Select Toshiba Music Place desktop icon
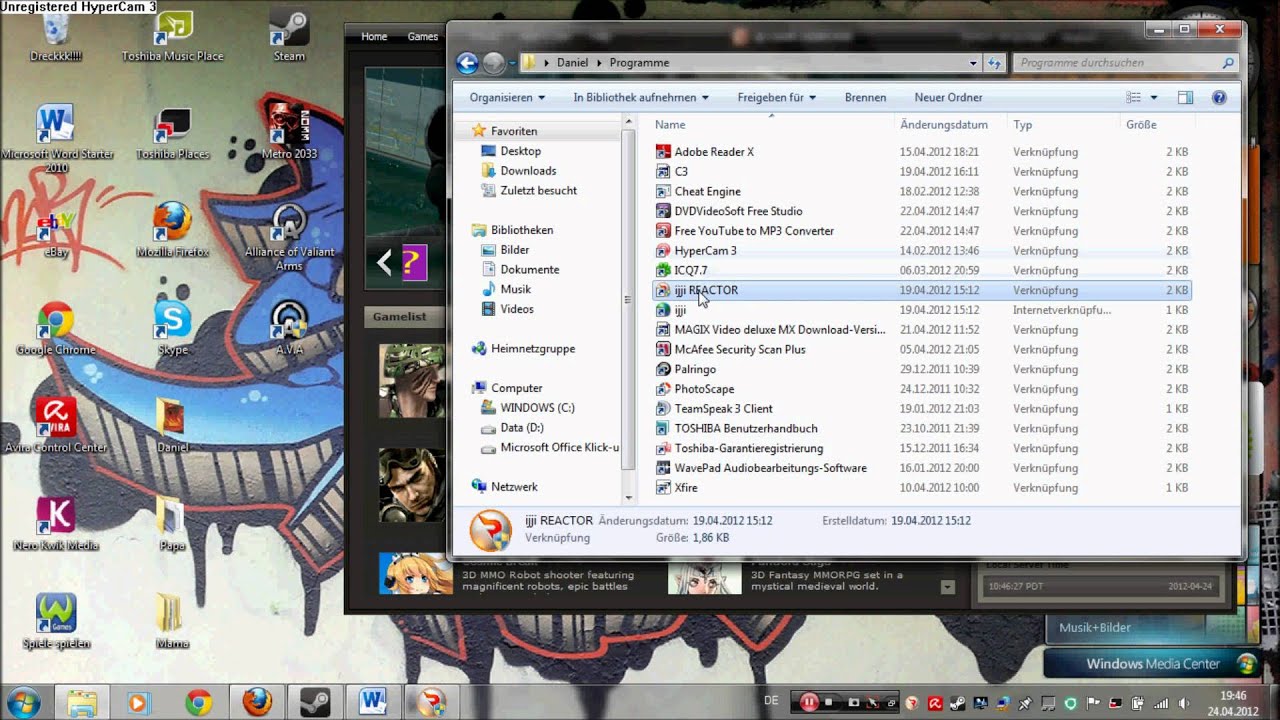Image resolution: width=1280 pixels, height=720 pixels. (172, 35)
